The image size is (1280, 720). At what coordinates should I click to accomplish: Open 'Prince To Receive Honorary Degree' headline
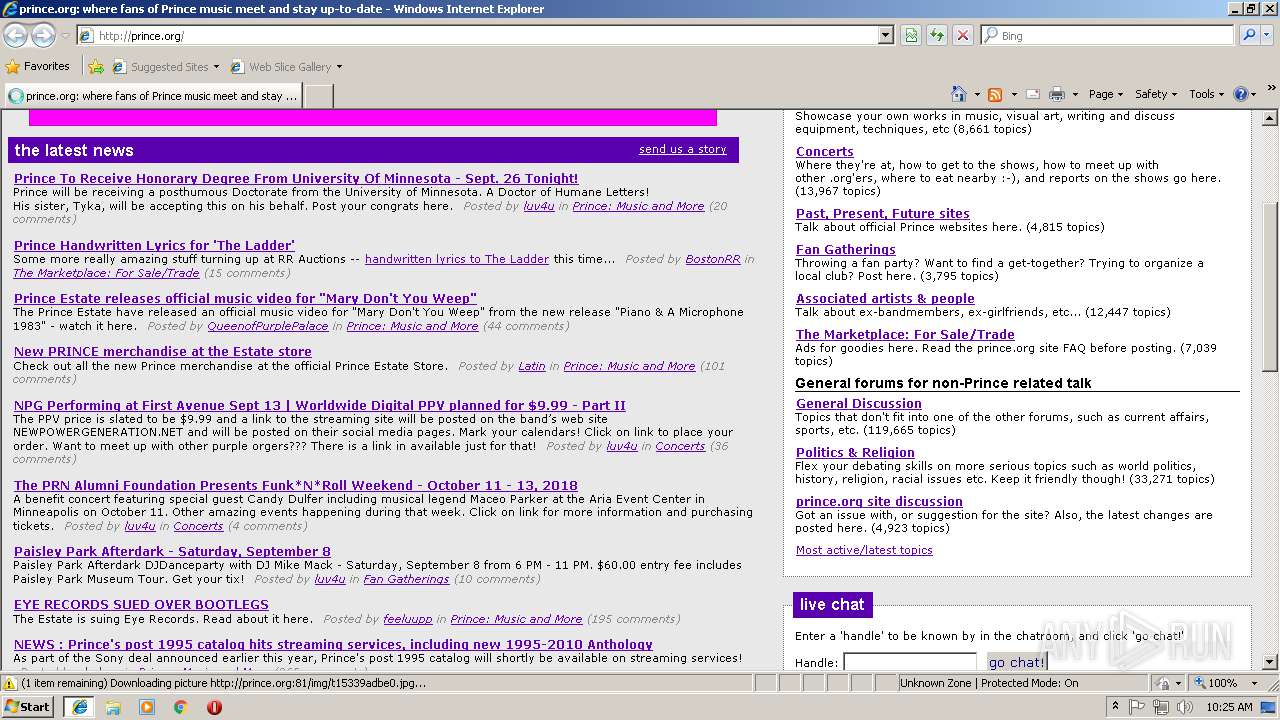point(296,178)
